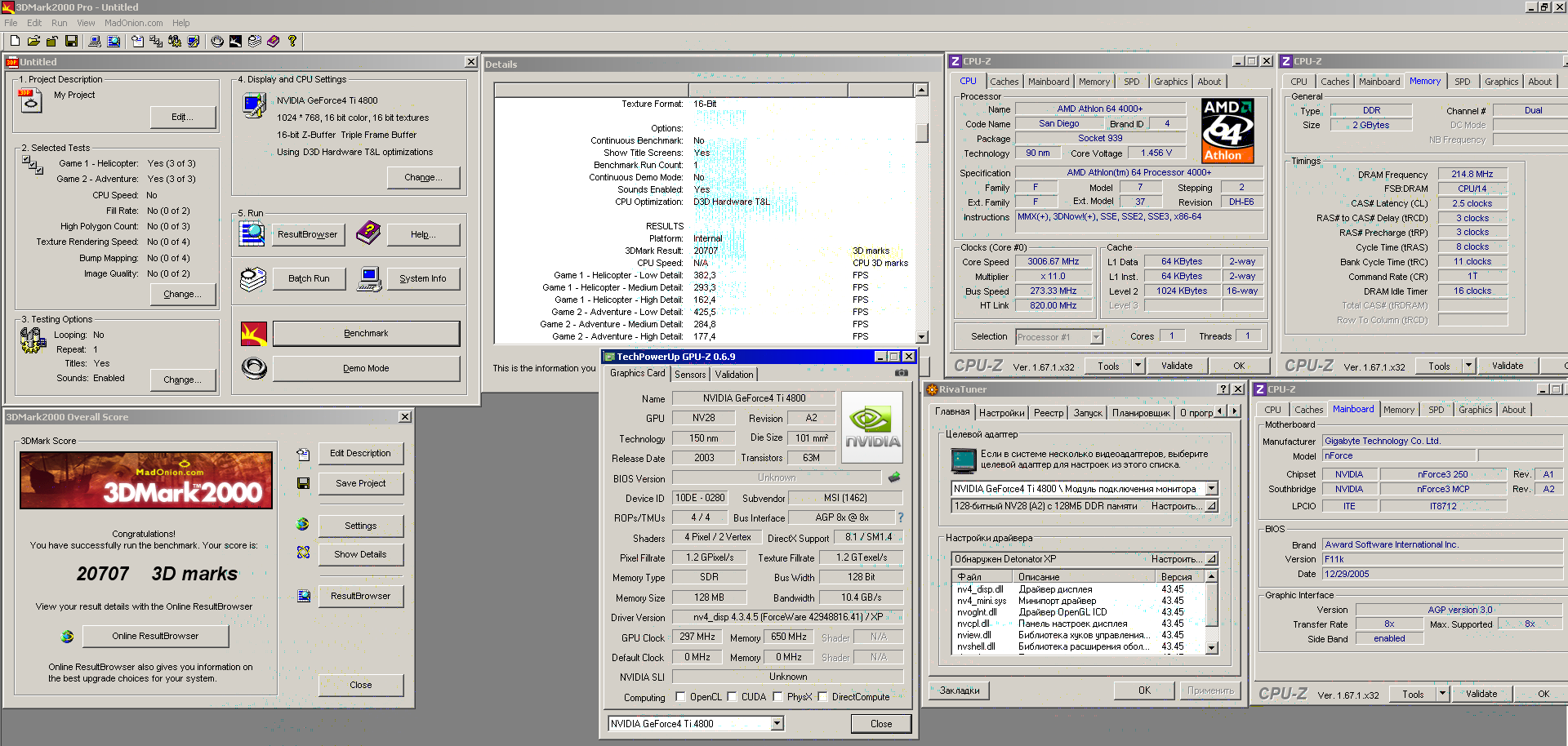Switch to the Sensors tab in GPU-Z

(x=690, y=374)
